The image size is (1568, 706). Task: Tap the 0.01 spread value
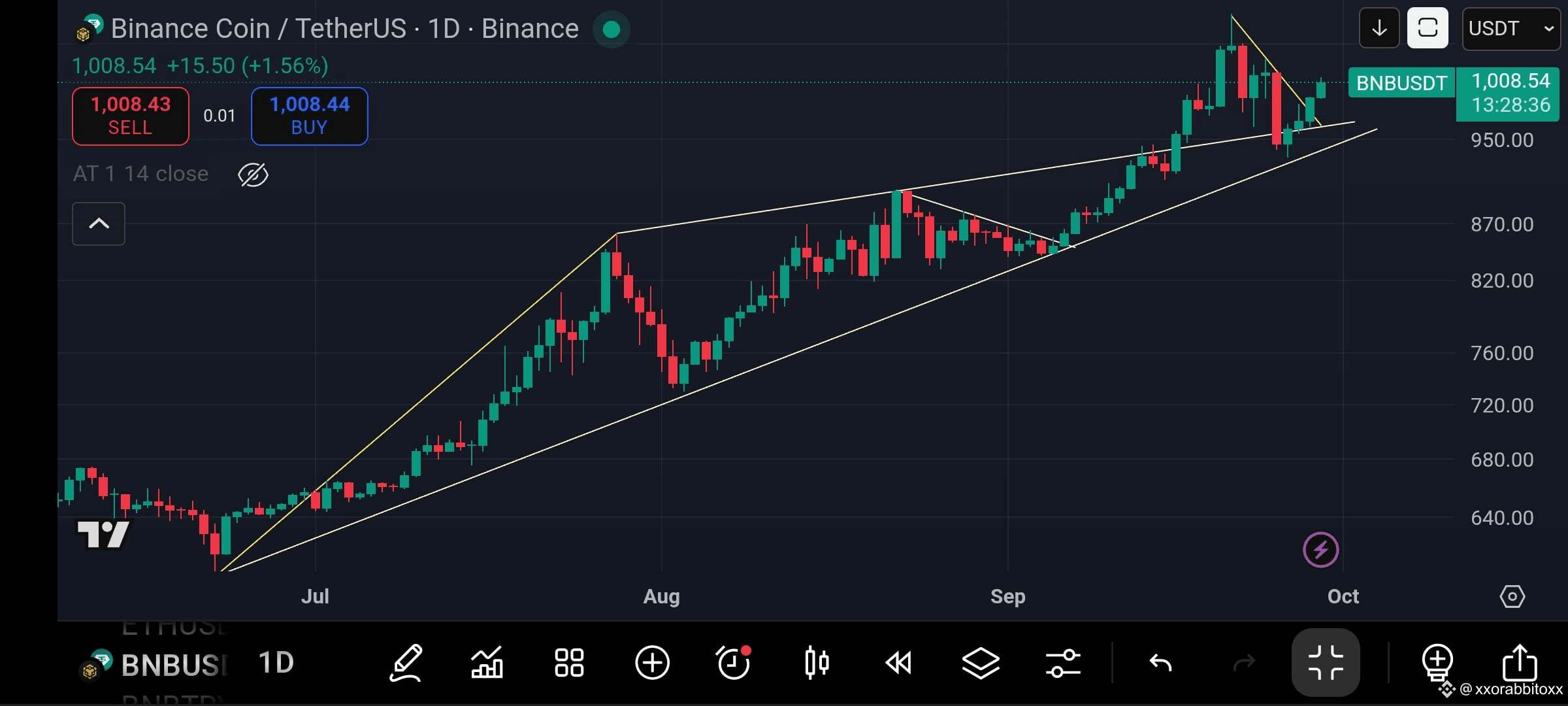click(220, 116)
